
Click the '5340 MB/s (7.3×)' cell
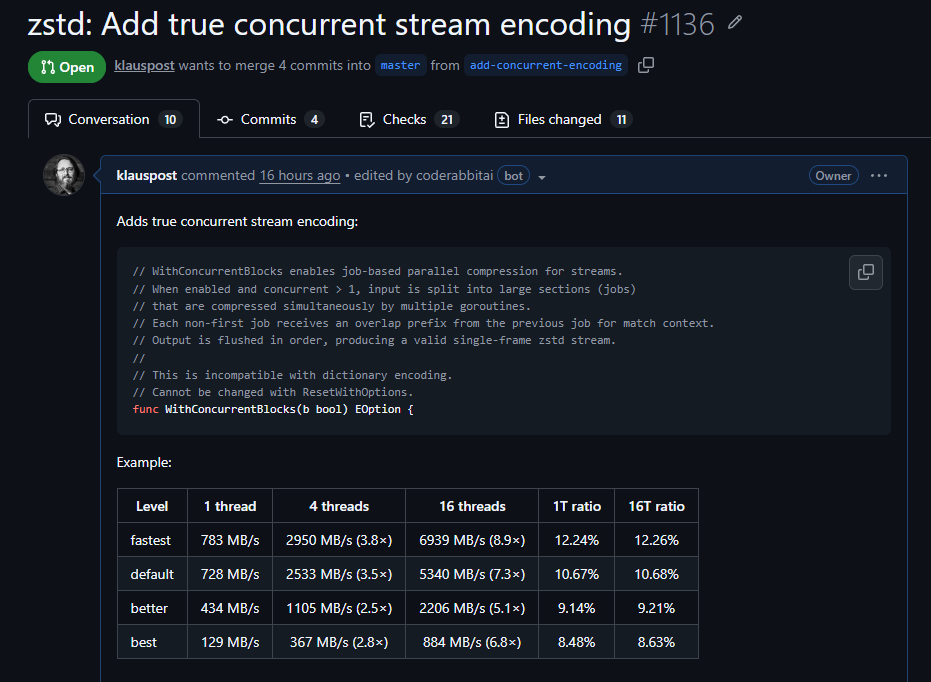click(472, 574)
